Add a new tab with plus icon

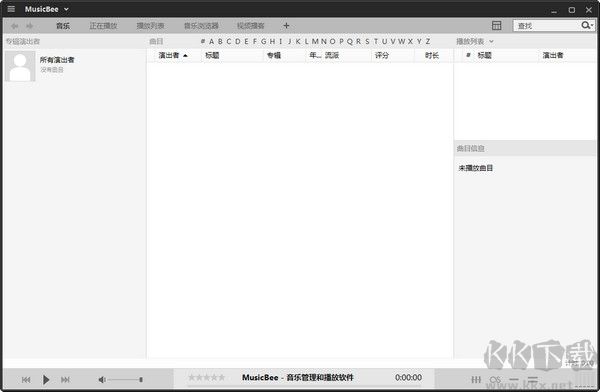pos(286,26)
